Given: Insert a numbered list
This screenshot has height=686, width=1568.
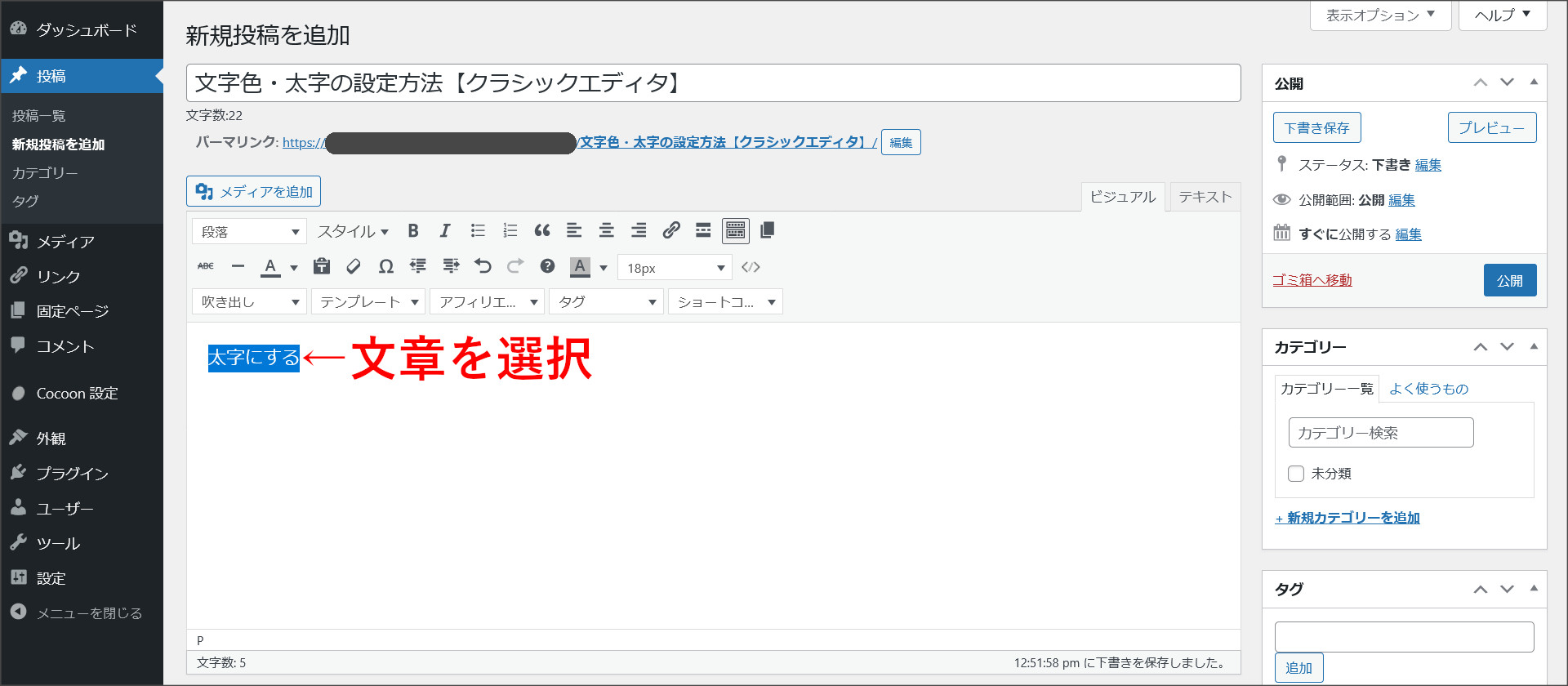Looking at the screenshot, I should [510, 231].
